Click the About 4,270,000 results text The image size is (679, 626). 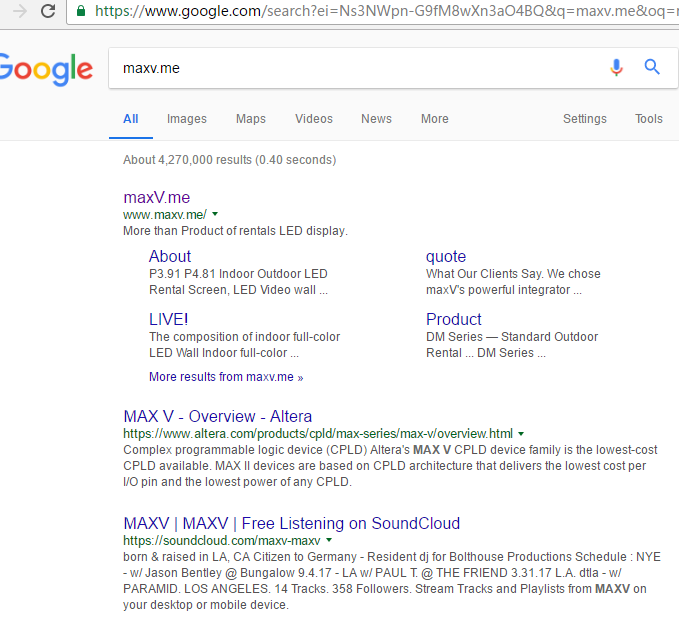(230, 160)
